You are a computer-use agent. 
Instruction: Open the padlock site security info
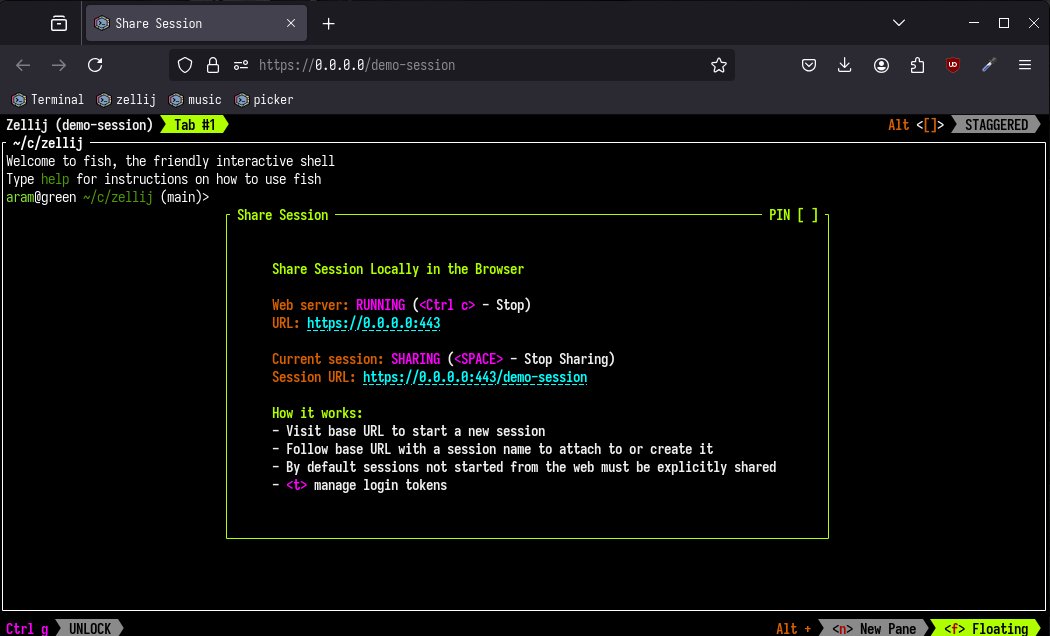click(213, 65)
